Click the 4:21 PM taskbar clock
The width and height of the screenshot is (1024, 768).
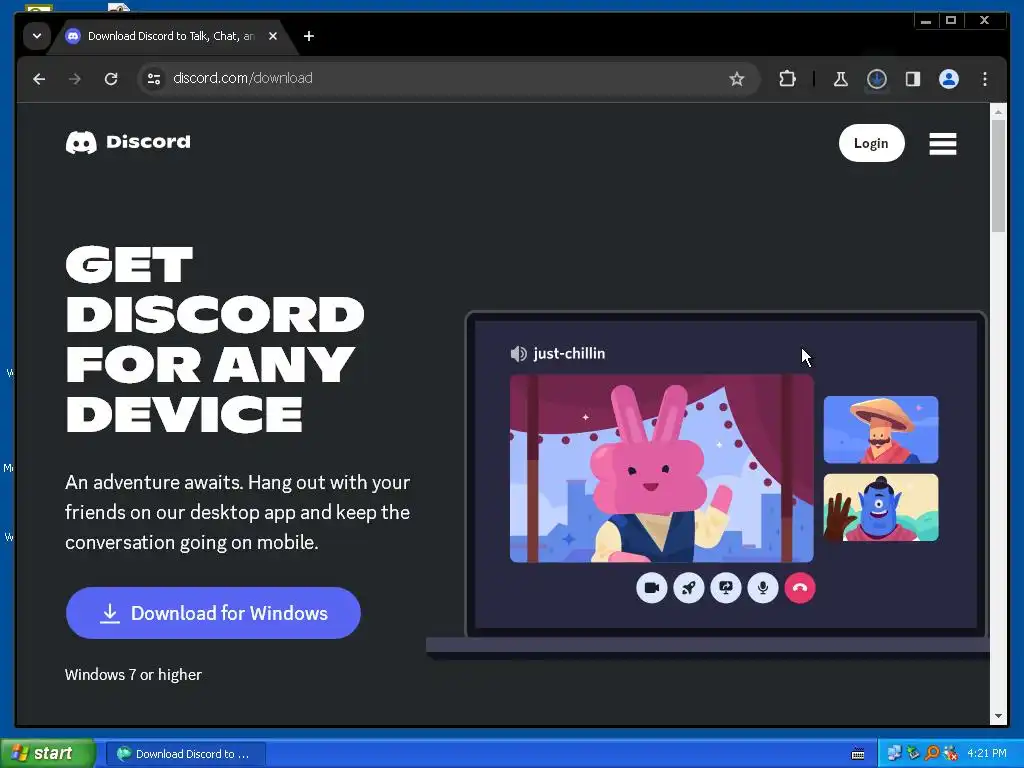click(987, 754)
